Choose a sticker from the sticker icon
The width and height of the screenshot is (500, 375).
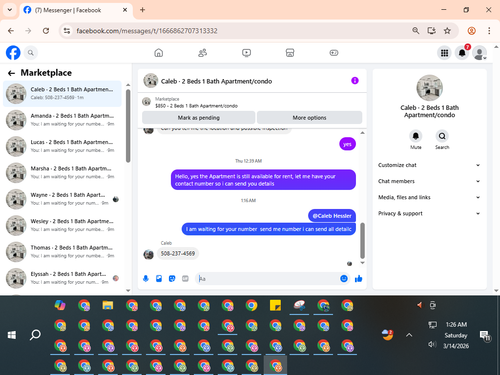pyautogui.click(x=172, y=279)
